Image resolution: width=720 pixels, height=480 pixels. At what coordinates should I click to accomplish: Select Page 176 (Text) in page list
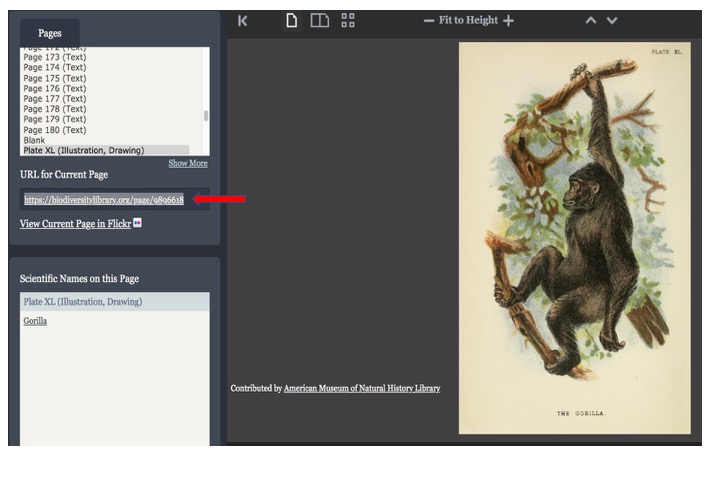pyautogui.click(x=55, y=88)
